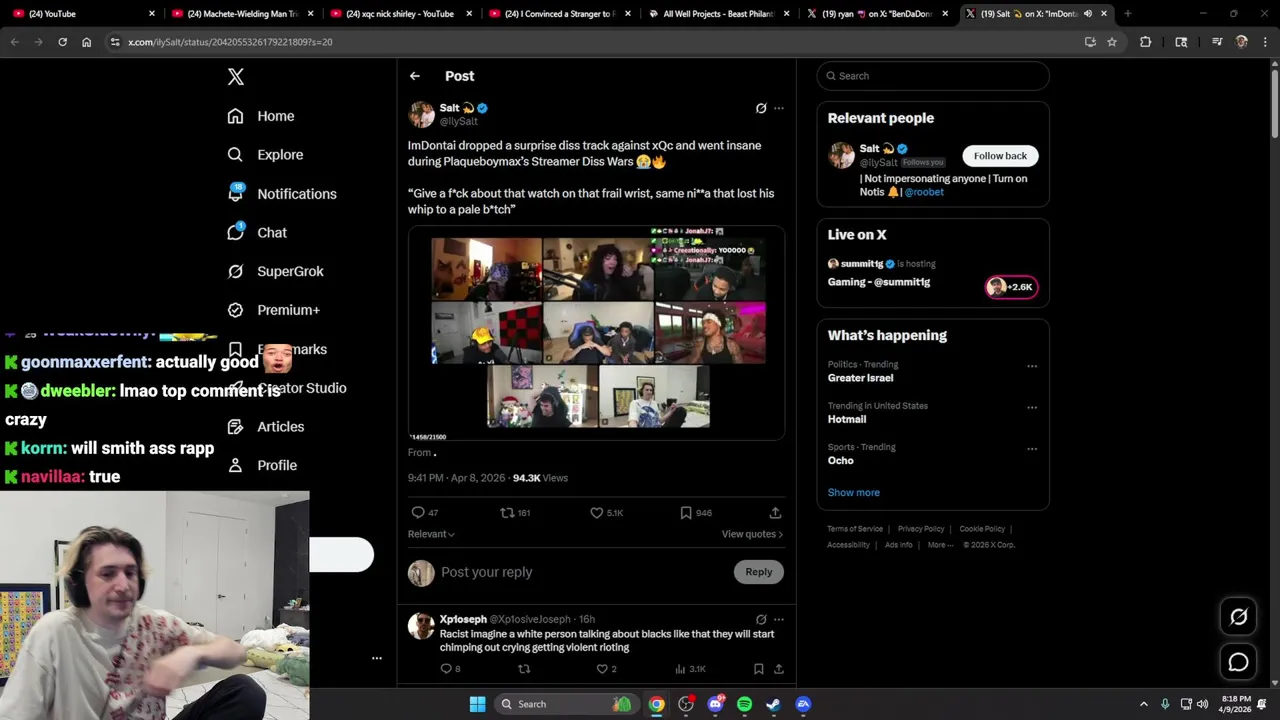Open options for Hotmail trend
The image size is (1280, 720).
(x=1032, y=407)
